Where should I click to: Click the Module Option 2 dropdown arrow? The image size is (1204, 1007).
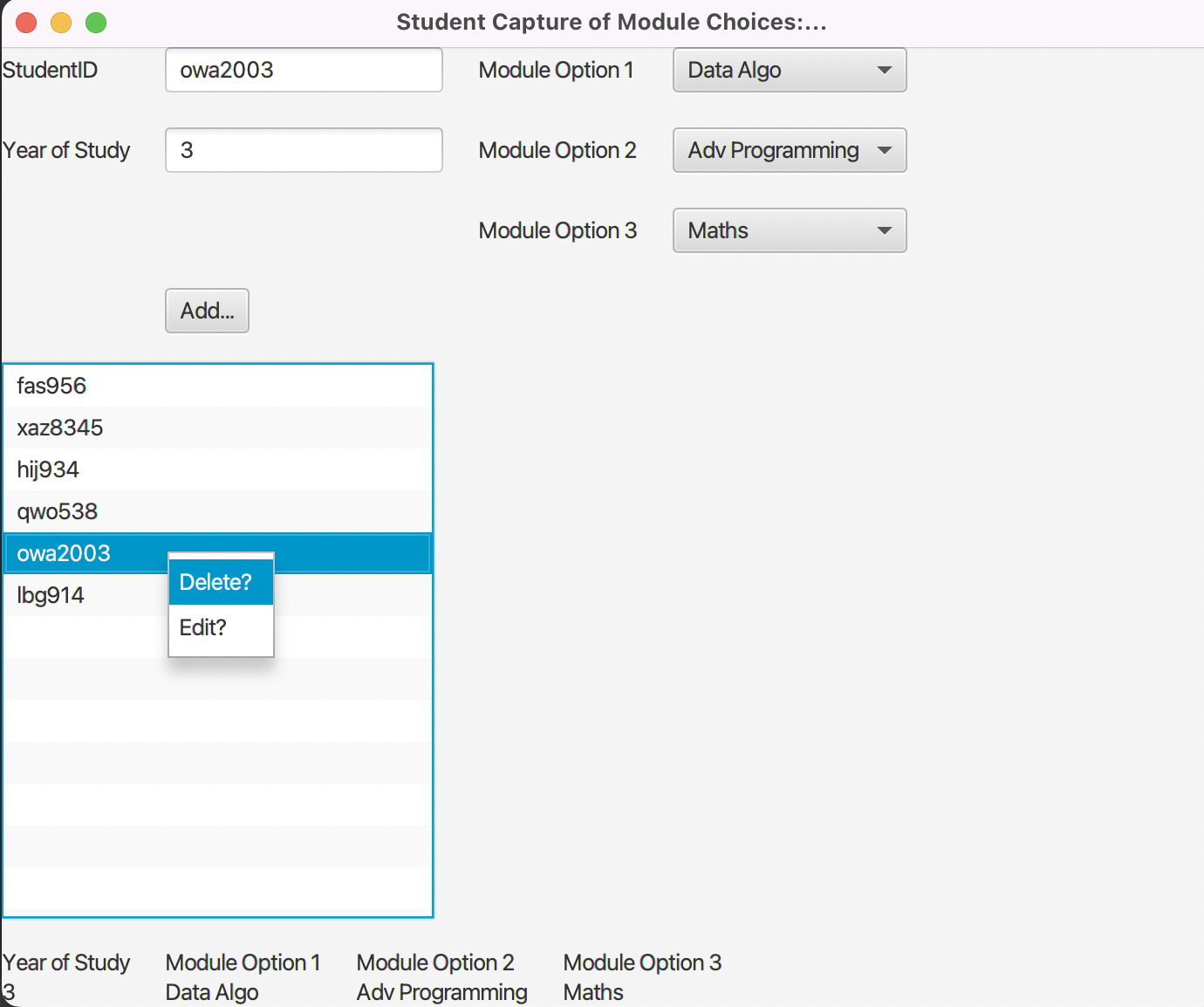pos(885,150)
